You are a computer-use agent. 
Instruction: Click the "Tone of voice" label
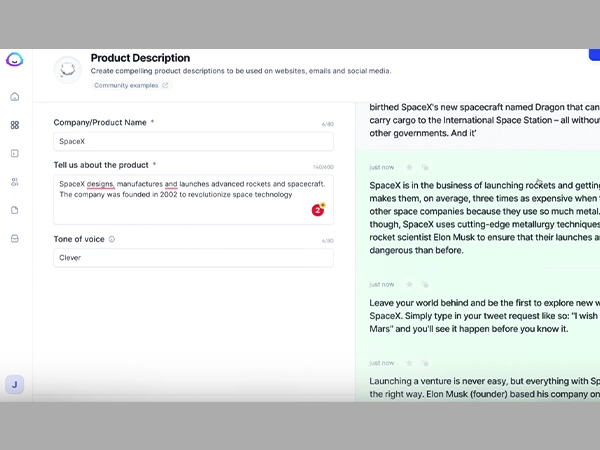[x=79, y=239]
